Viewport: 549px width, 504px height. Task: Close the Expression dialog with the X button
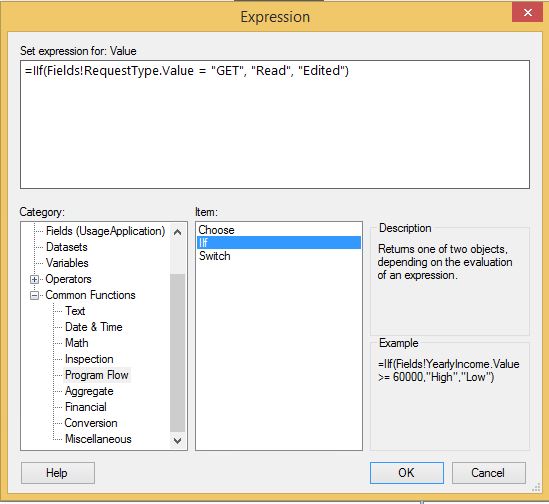coord(527,13)
